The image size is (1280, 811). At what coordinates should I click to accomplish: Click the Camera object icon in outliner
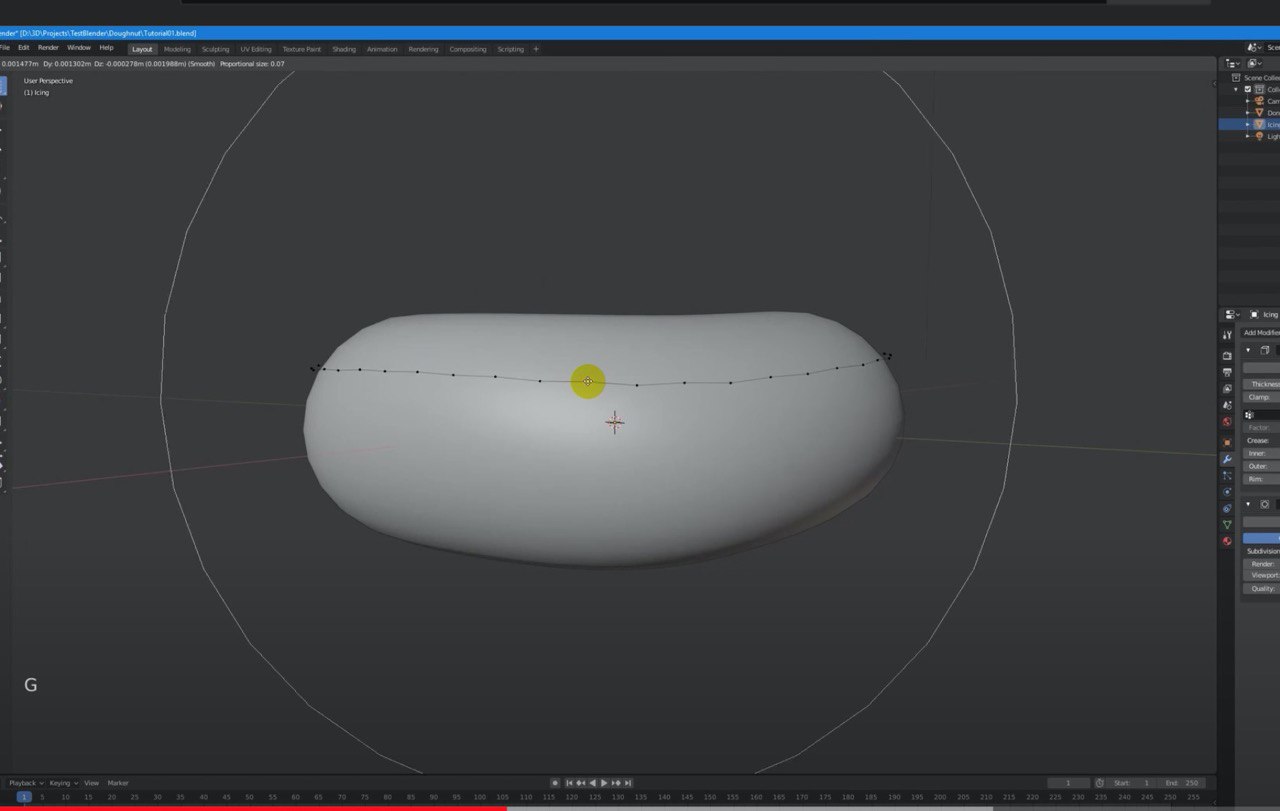pos(1259,101)
